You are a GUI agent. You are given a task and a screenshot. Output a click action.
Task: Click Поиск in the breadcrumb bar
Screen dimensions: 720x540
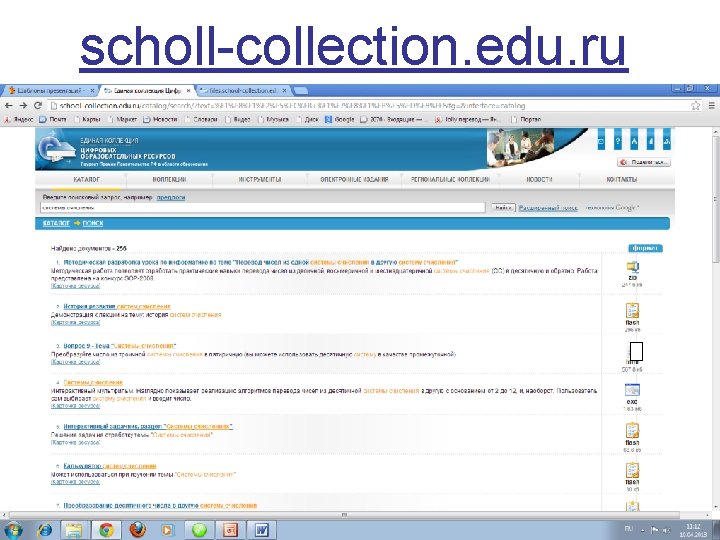pos(93,223)
